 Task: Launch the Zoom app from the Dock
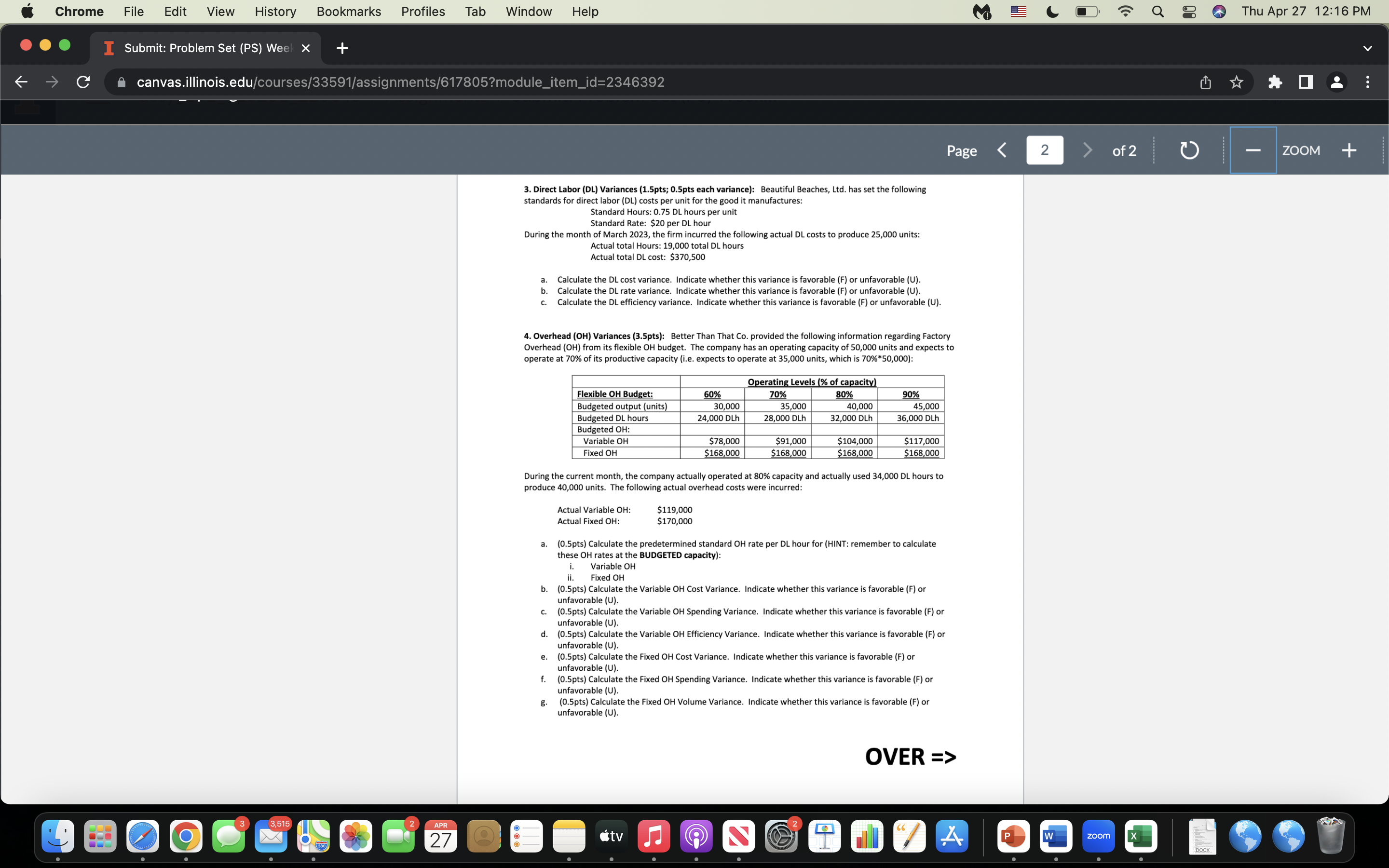(1098, 837)
